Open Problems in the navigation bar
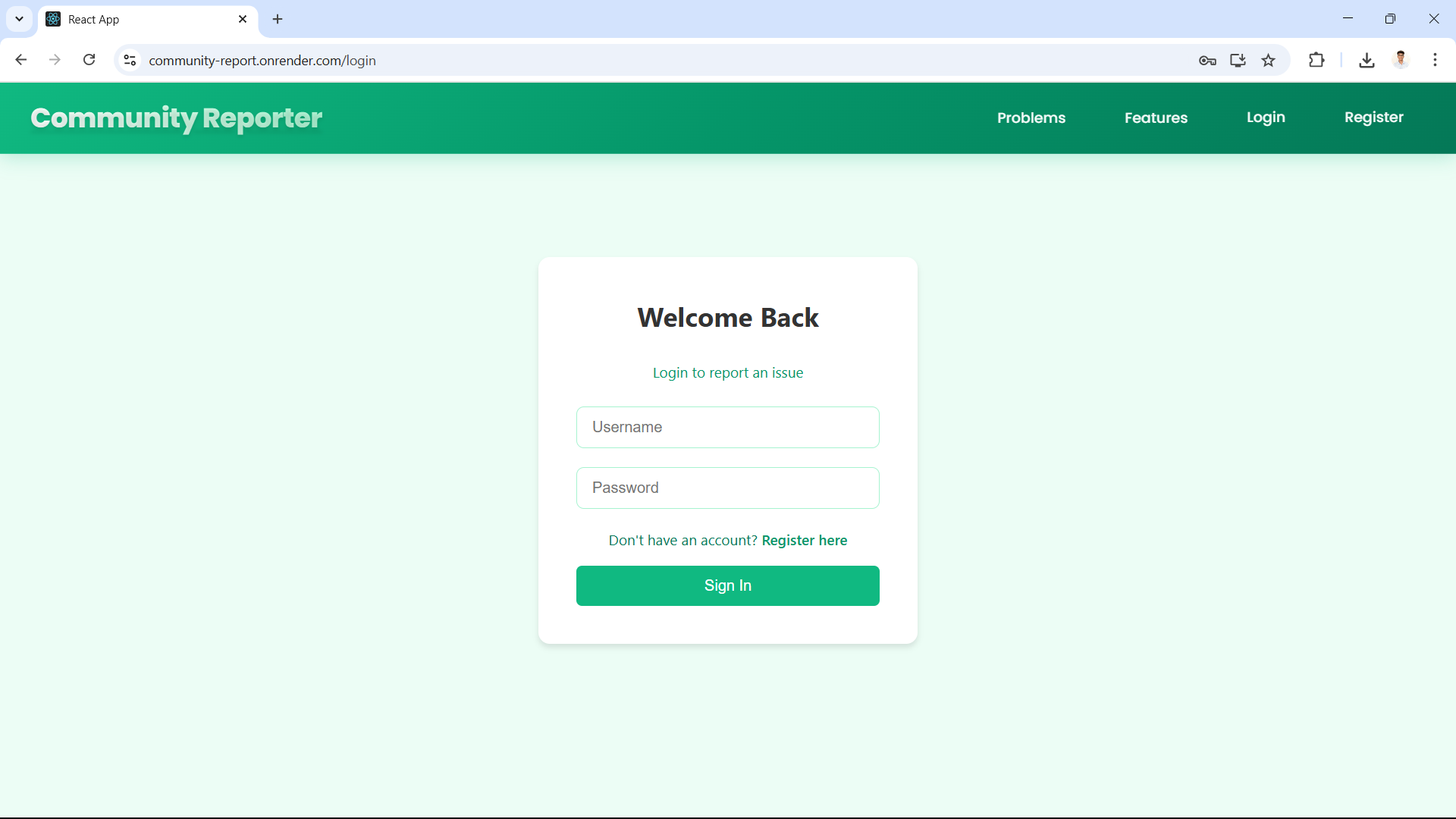This screenshot has width=1456, height=819. click(1031, 118)
